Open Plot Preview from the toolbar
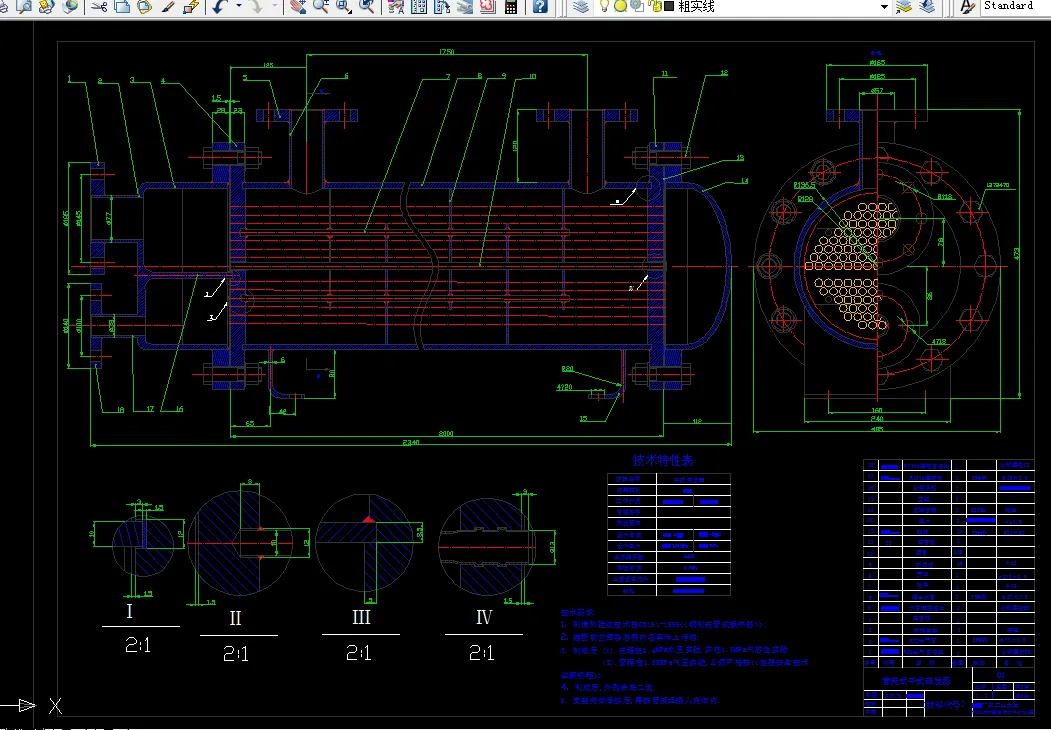Viewport: 1051px width, 730px height. click(x=25, y=7)
